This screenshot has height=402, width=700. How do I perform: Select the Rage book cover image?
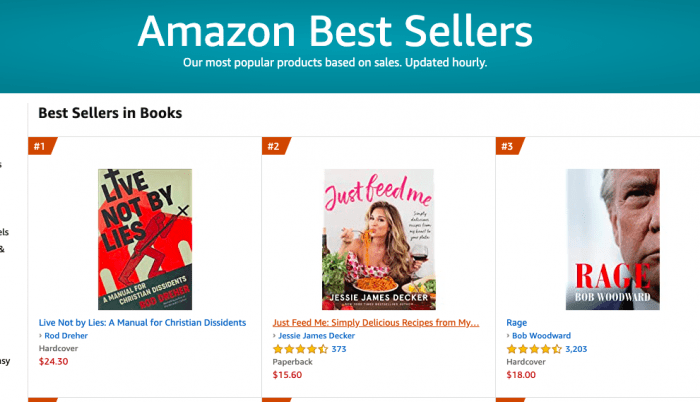[613, 239]
